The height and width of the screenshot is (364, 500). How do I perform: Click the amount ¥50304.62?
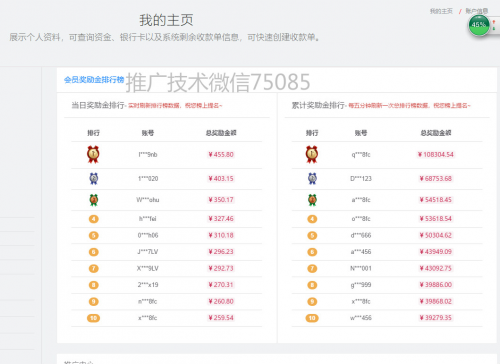click(436, 235)
